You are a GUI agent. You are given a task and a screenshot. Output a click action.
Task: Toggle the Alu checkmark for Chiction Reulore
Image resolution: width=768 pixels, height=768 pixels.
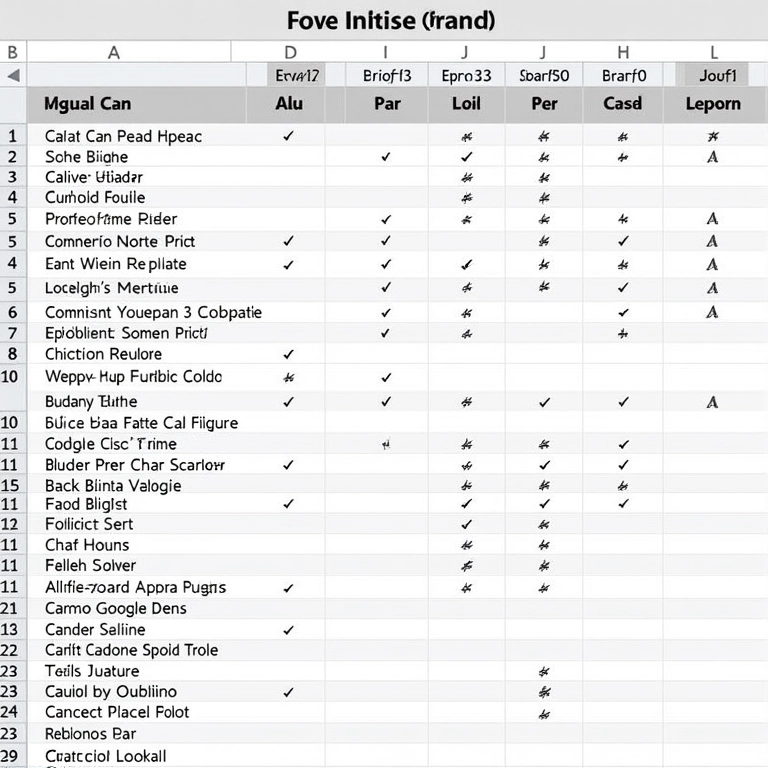(x=289, y=354)
